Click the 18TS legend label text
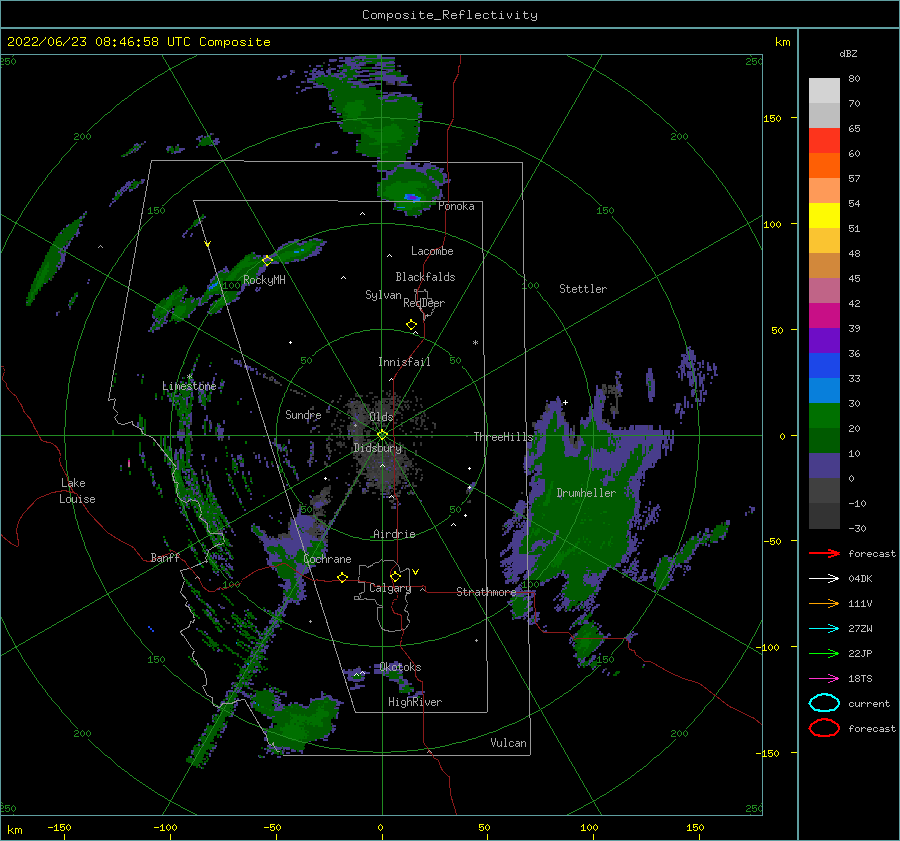900x841 pixels. tap(860, 679)
